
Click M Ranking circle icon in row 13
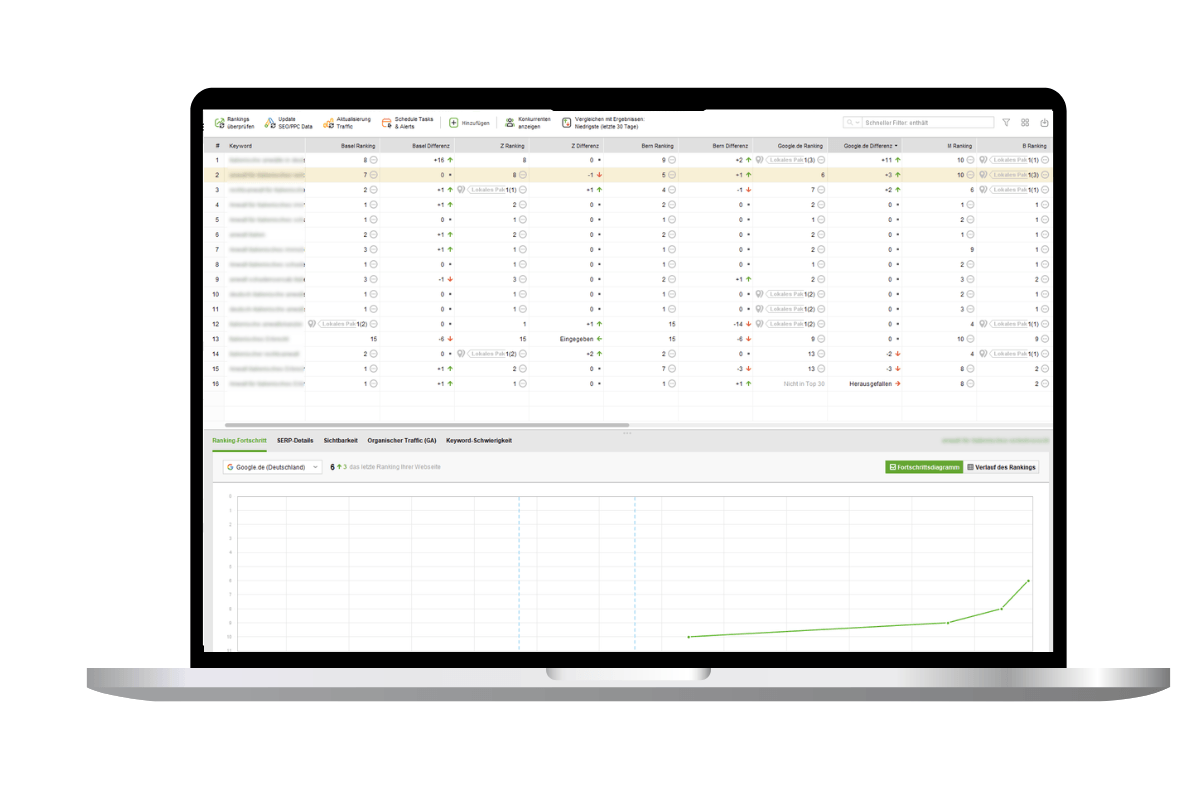[971, 339]
